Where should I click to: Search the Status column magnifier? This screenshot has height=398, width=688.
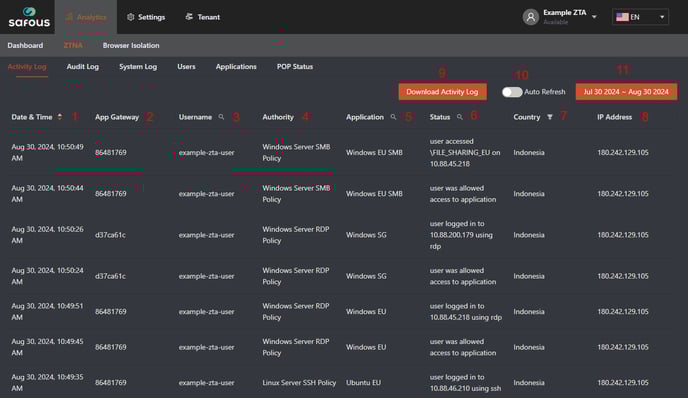(x=459, y=117)
